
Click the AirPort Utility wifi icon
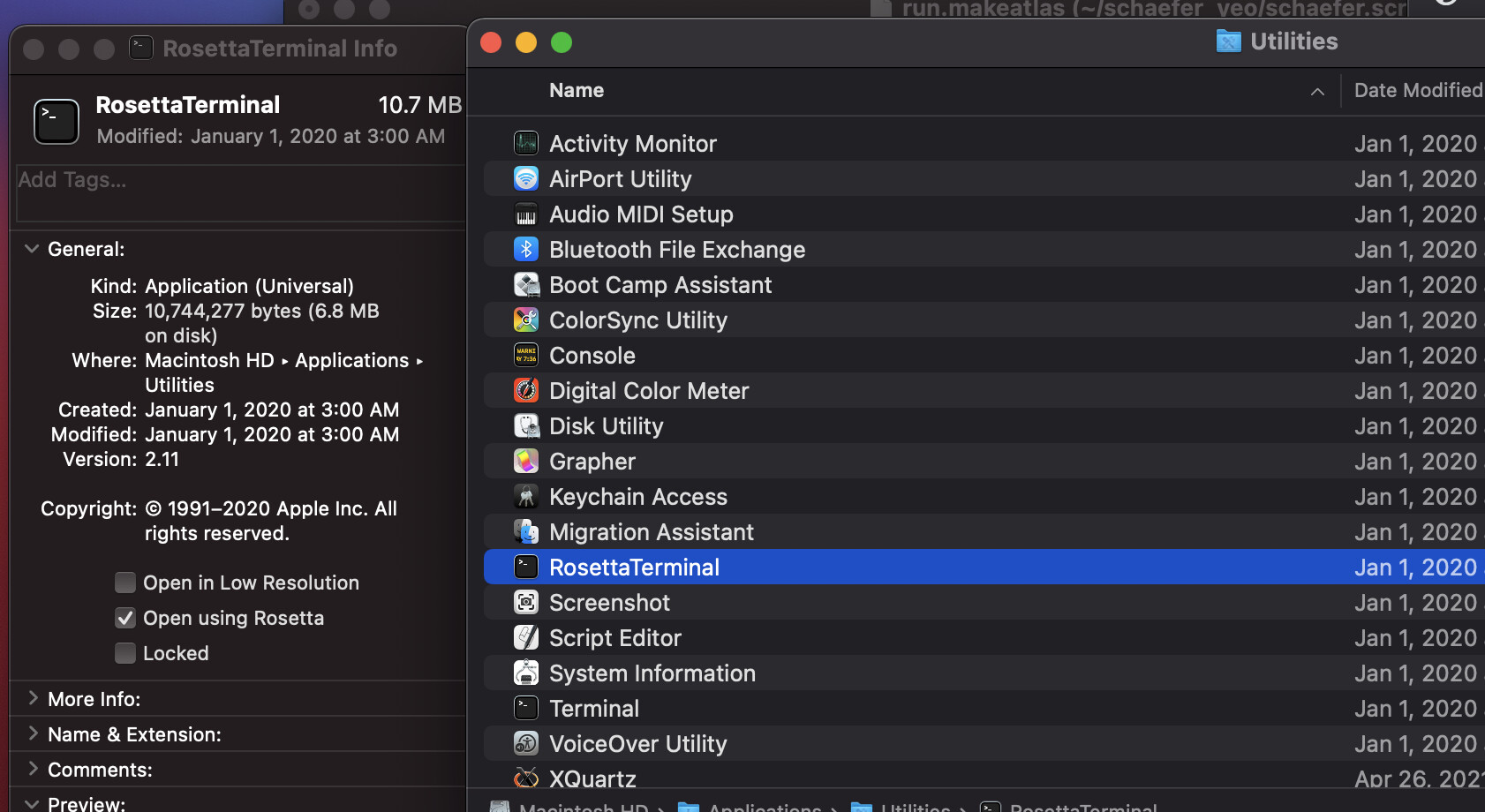click(526, 178)
